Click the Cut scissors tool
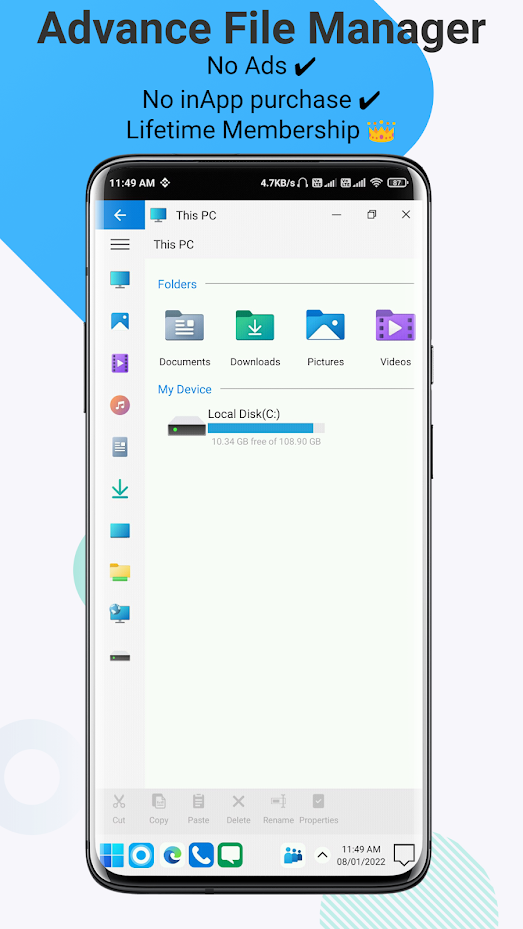The width and height of the screenshot is (523, 929). click(x=119, y=809)
